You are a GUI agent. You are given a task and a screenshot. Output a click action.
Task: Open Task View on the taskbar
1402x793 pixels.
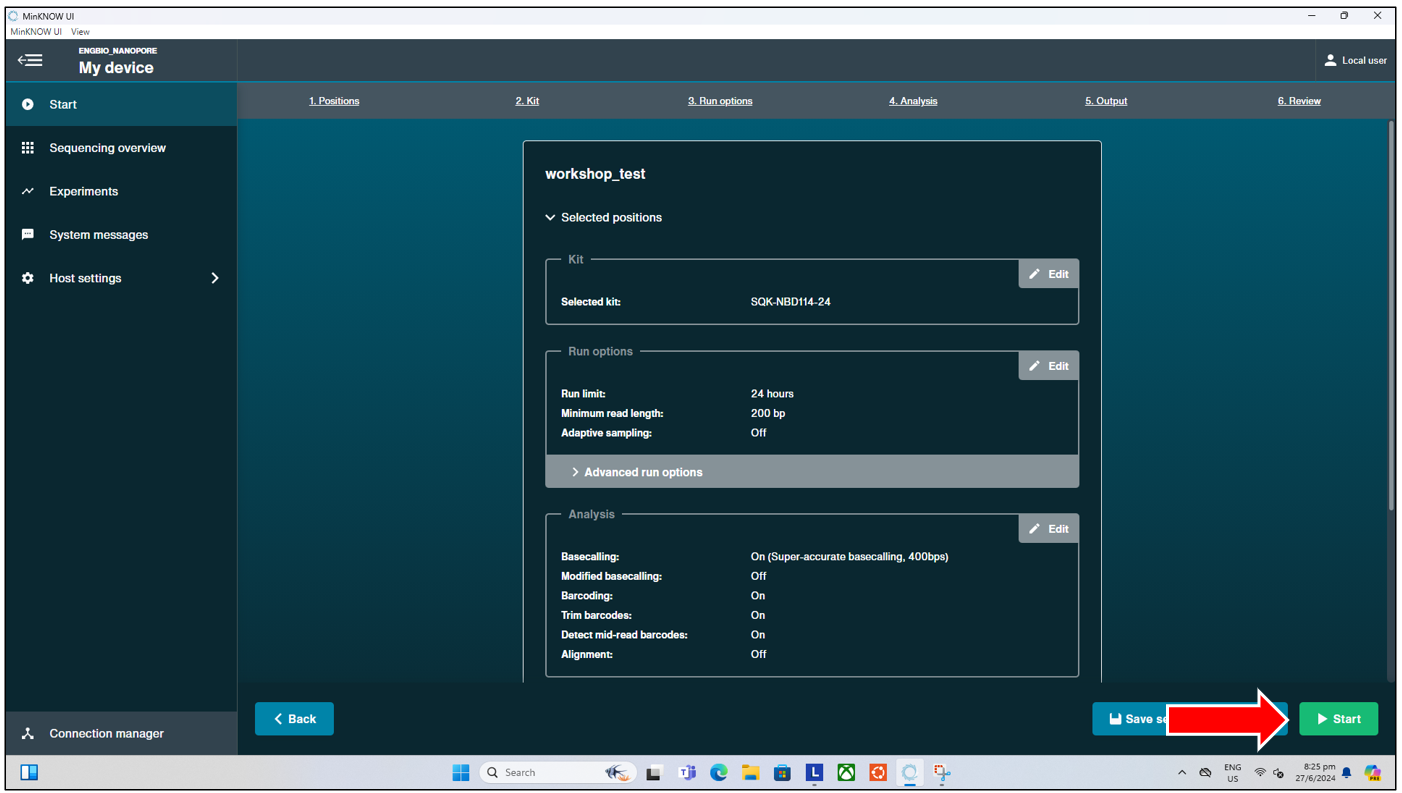pos(654,772)
